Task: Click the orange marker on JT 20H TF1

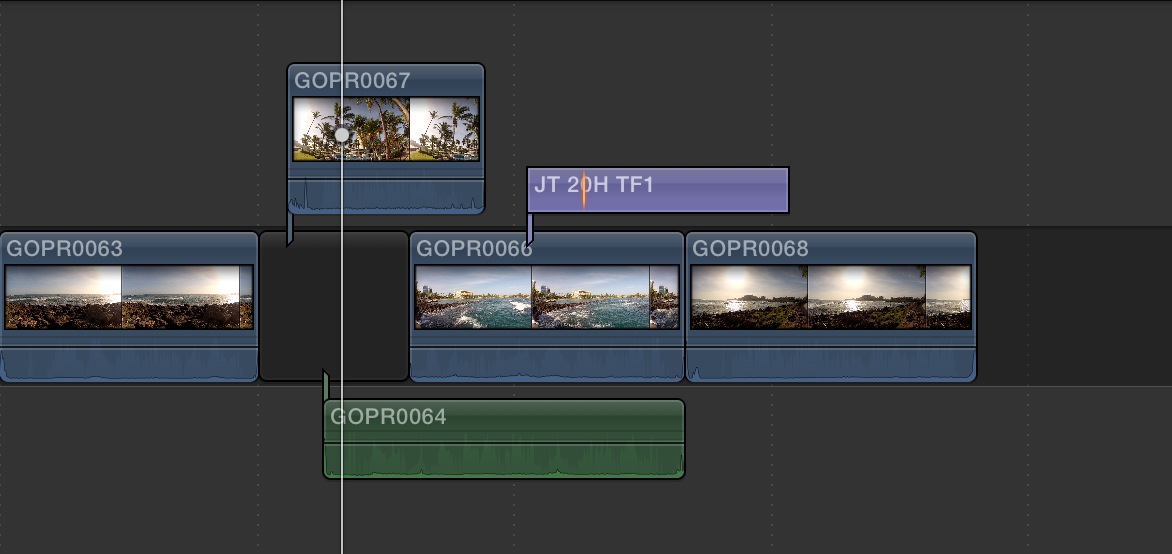Action: click(584, 189)
